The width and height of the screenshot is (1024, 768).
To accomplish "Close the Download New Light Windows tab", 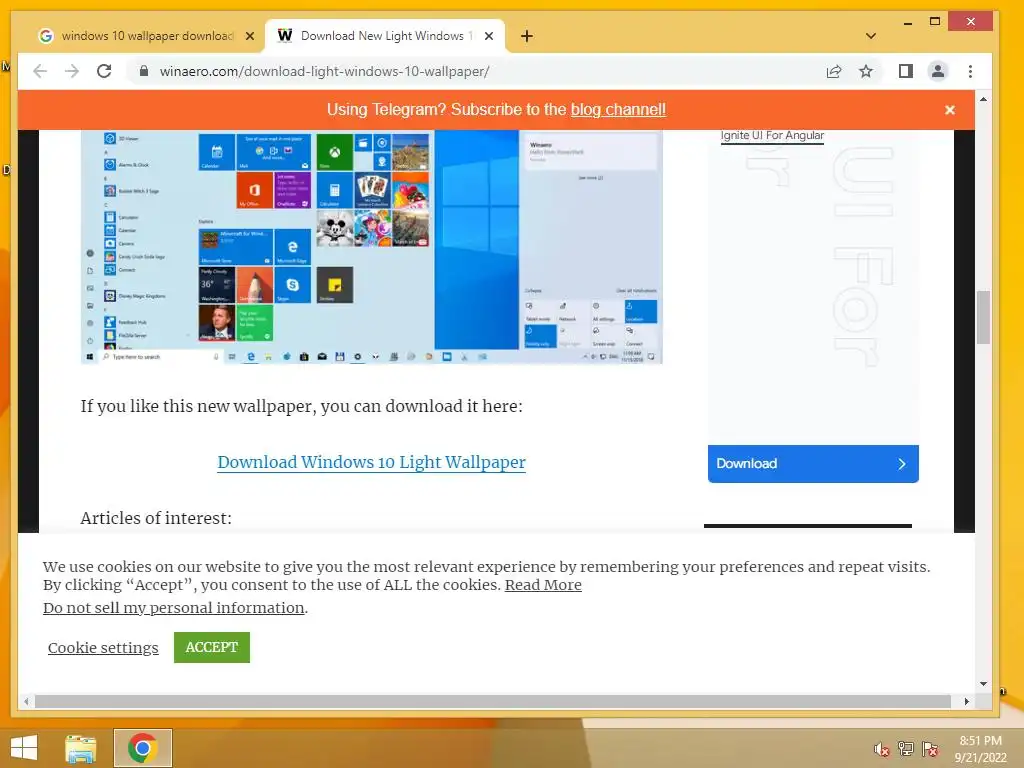I will tap(488, 37).
